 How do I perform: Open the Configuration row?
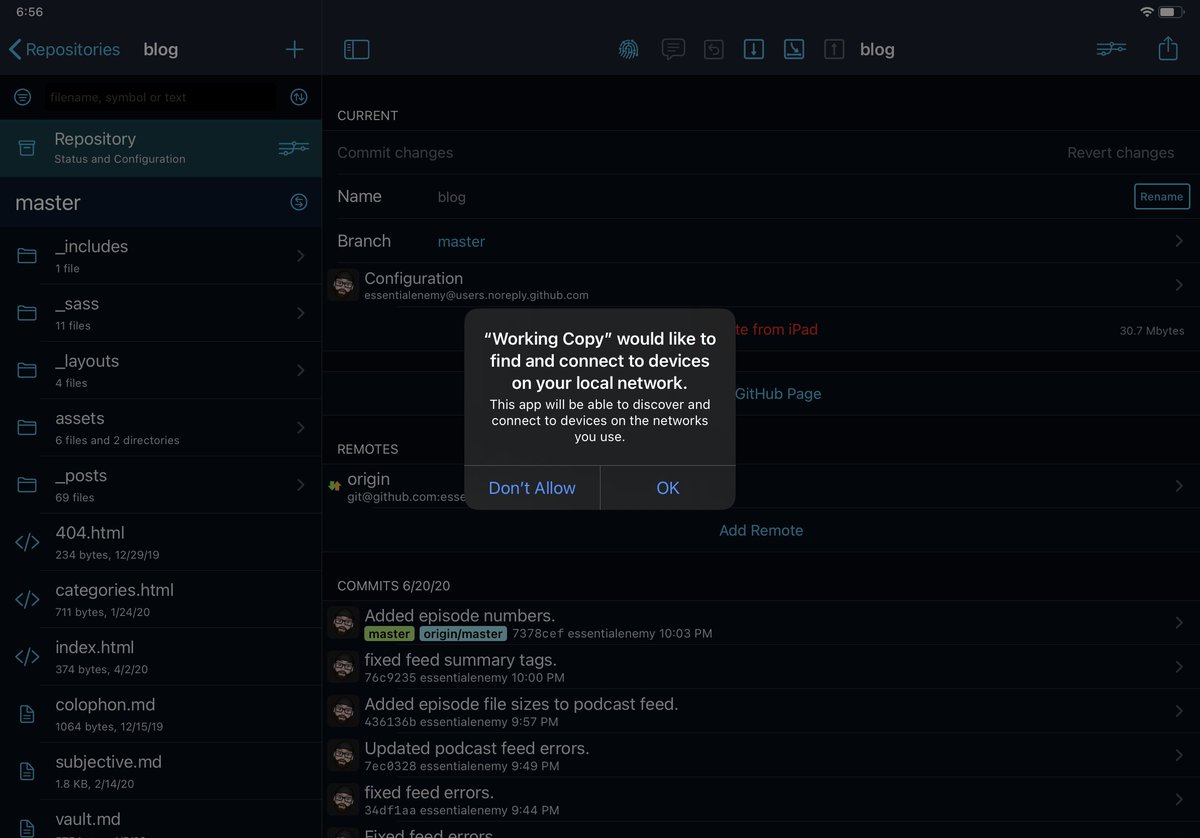tap(761, 285)
